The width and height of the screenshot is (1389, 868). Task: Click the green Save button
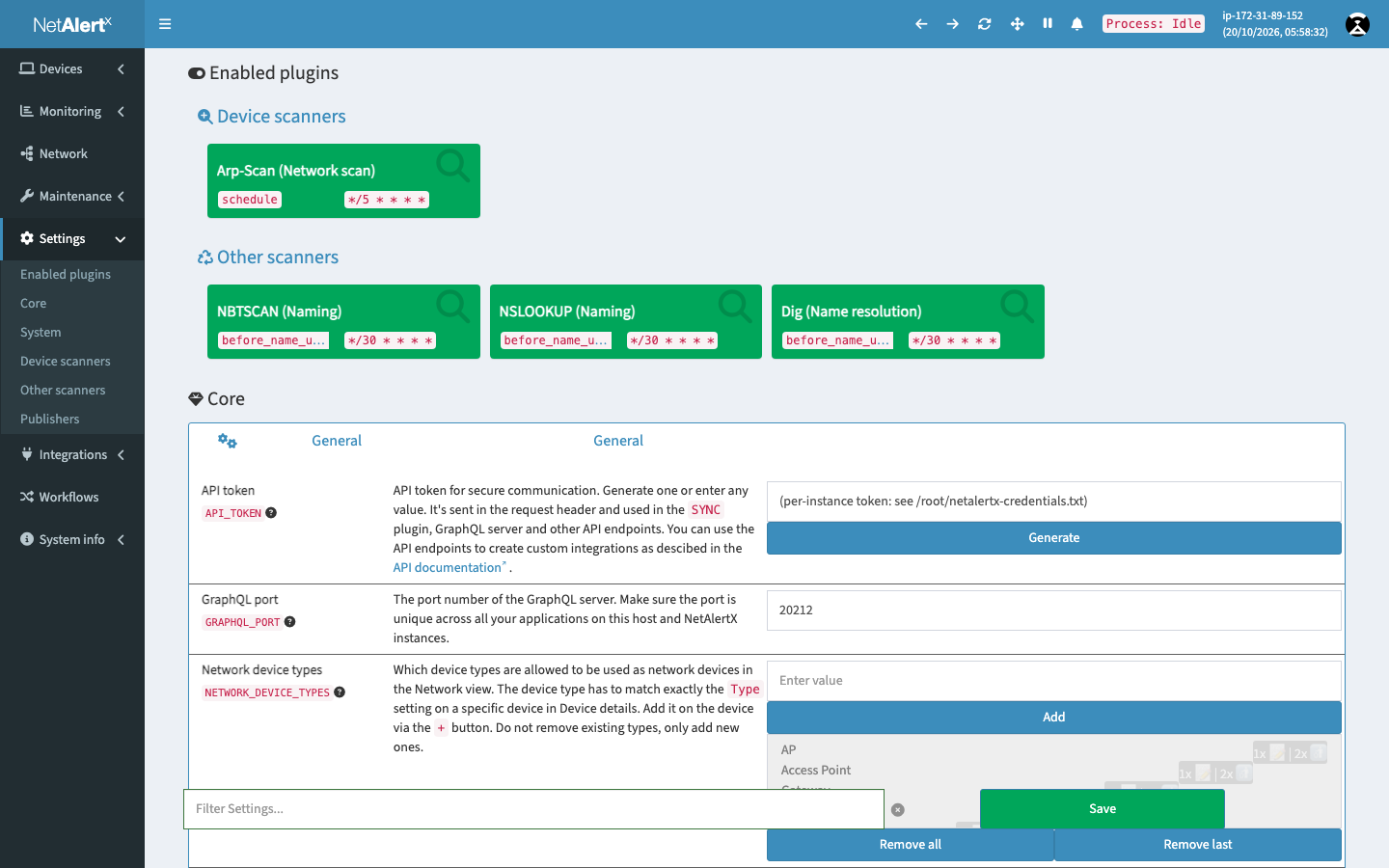click(1103, 809)
